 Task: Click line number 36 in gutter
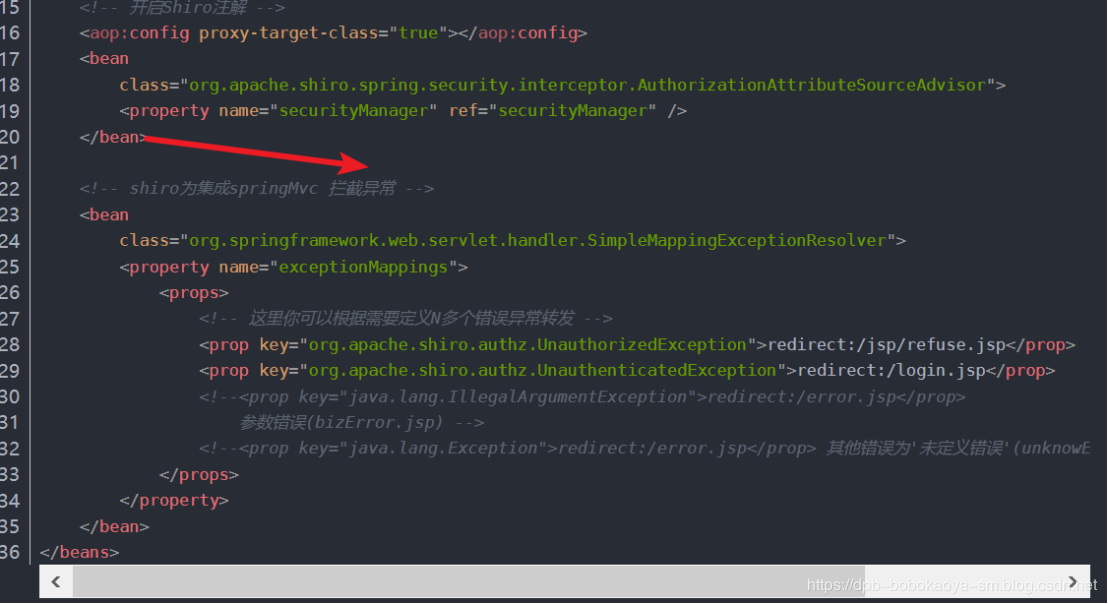10,552
